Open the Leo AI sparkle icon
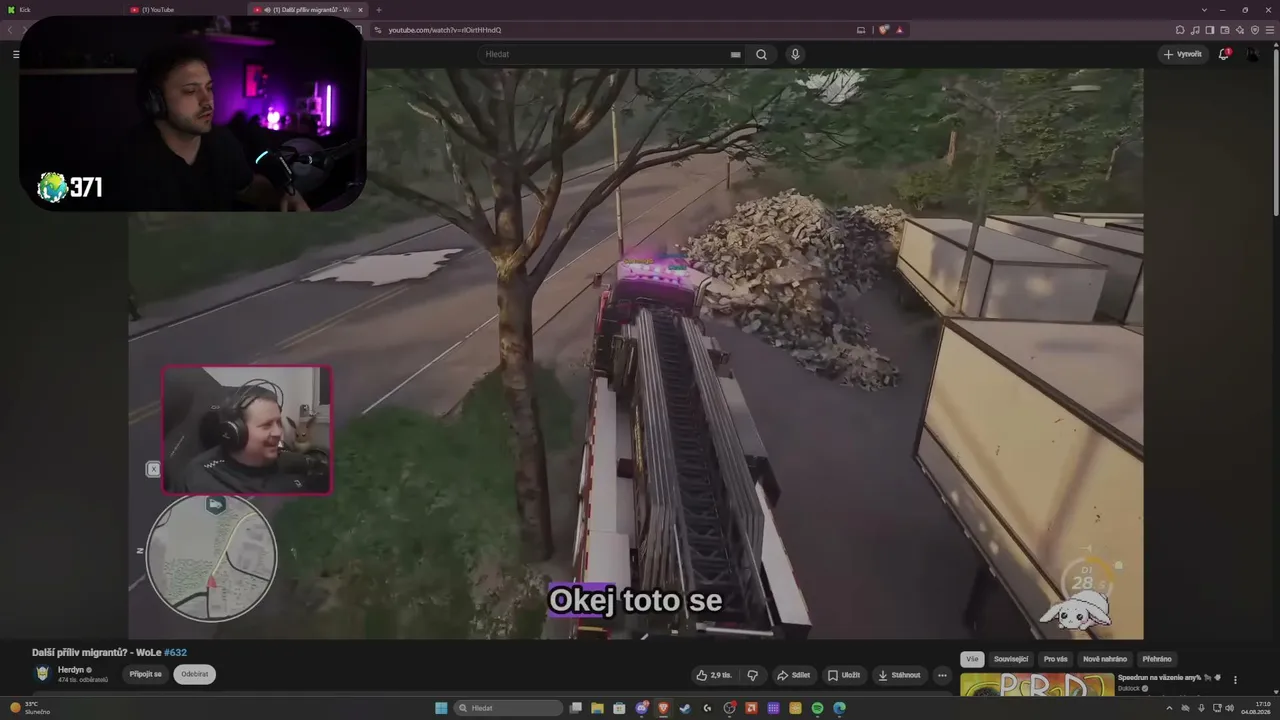This screenshot has width=1280, height=720. [1240, 30]
